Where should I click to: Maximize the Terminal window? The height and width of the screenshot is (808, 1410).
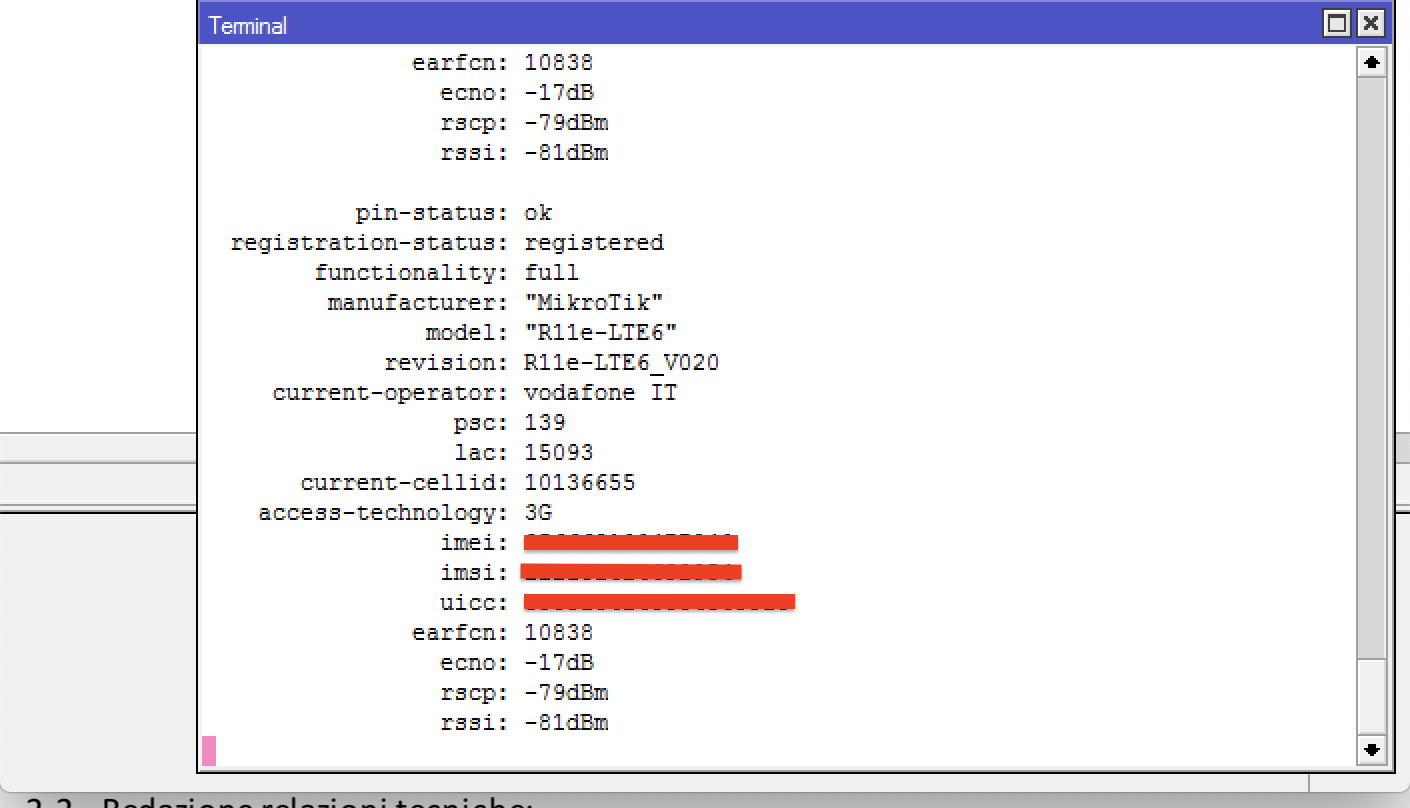pyautogui.click(x=1337, y=24)
